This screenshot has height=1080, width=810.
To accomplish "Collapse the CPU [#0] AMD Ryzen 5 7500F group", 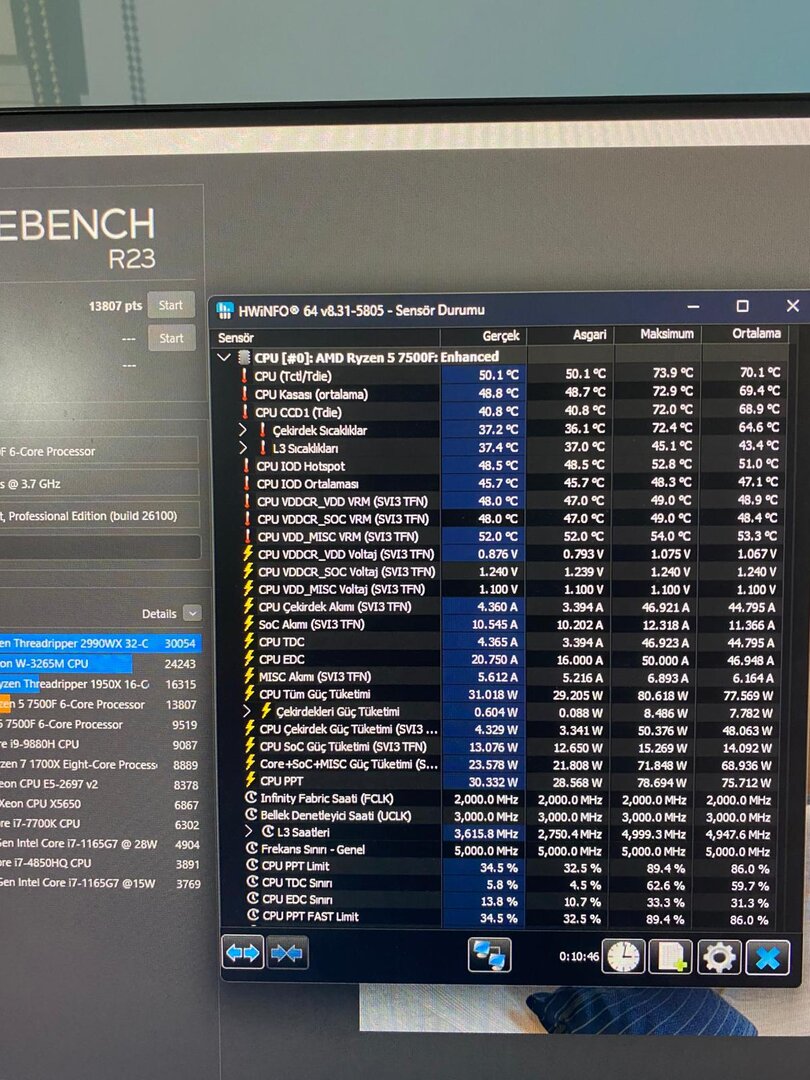I will 224,357.
